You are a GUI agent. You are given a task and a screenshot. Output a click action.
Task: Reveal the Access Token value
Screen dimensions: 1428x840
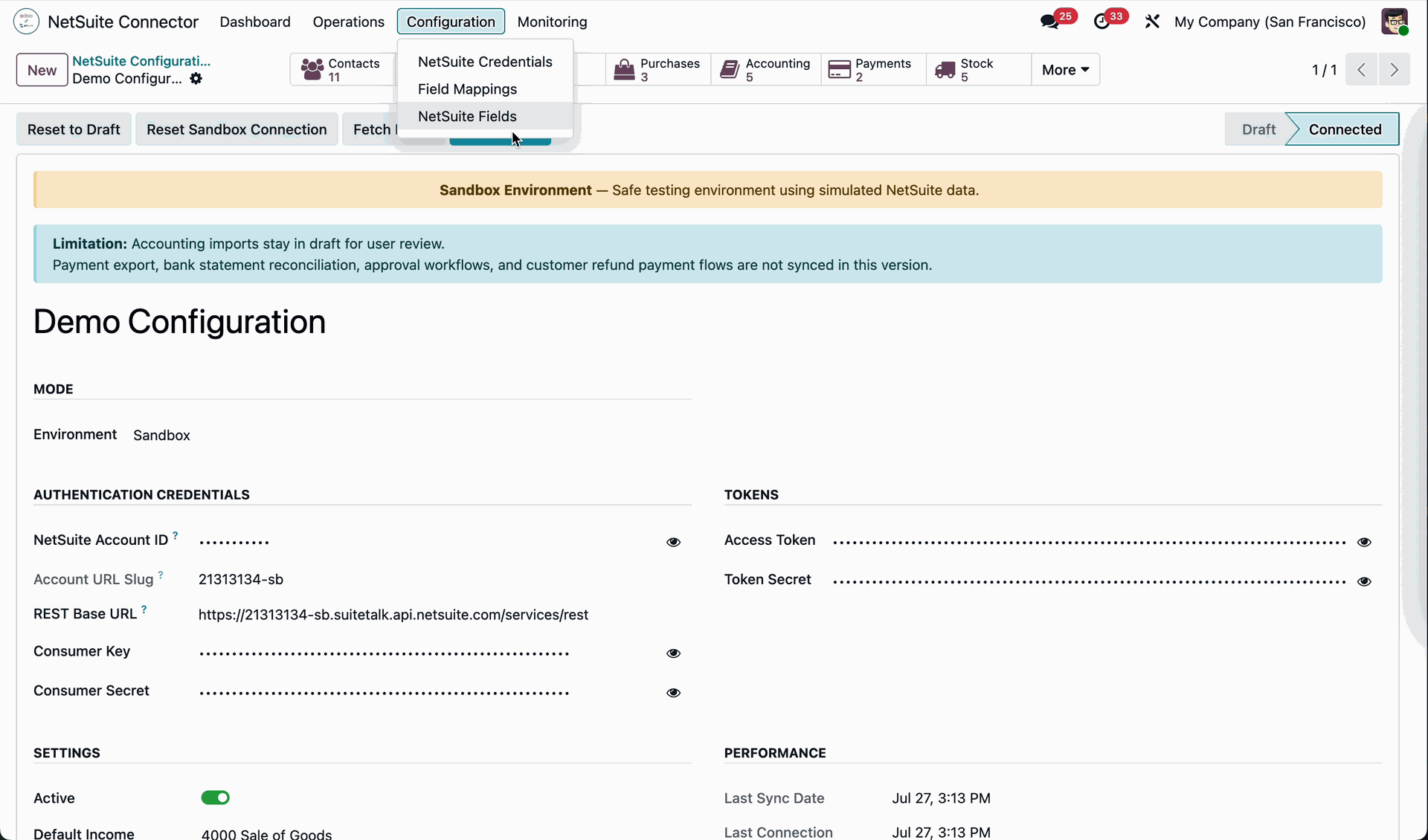(1364, 542)
